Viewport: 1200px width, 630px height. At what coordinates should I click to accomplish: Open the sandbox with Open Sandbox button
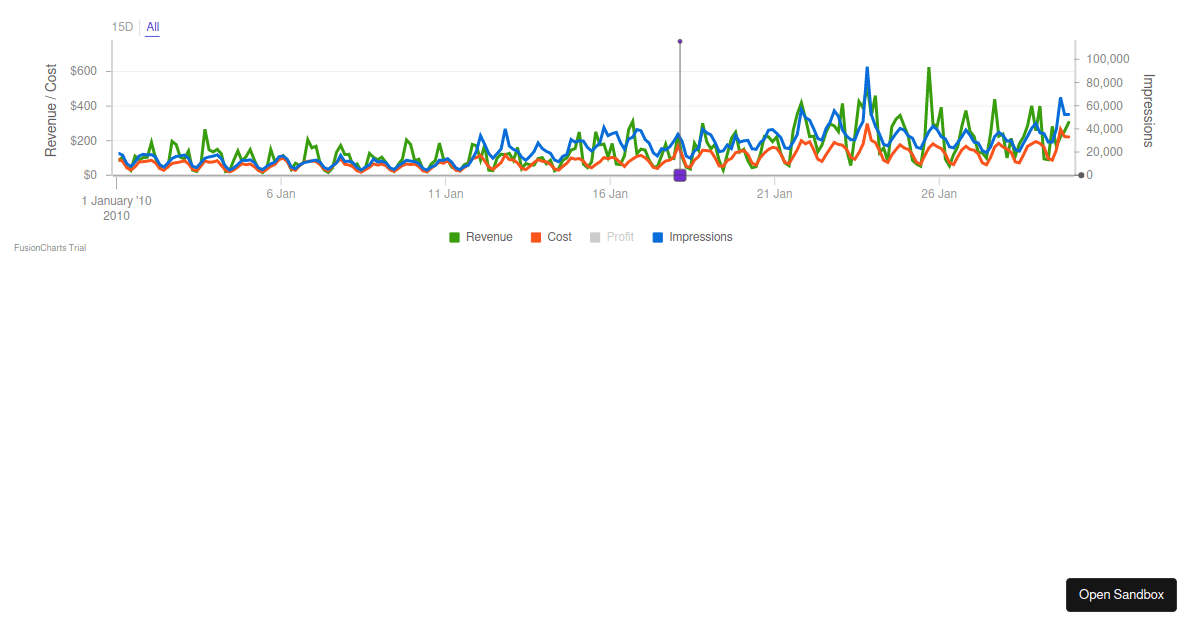tap(1121, 594)
